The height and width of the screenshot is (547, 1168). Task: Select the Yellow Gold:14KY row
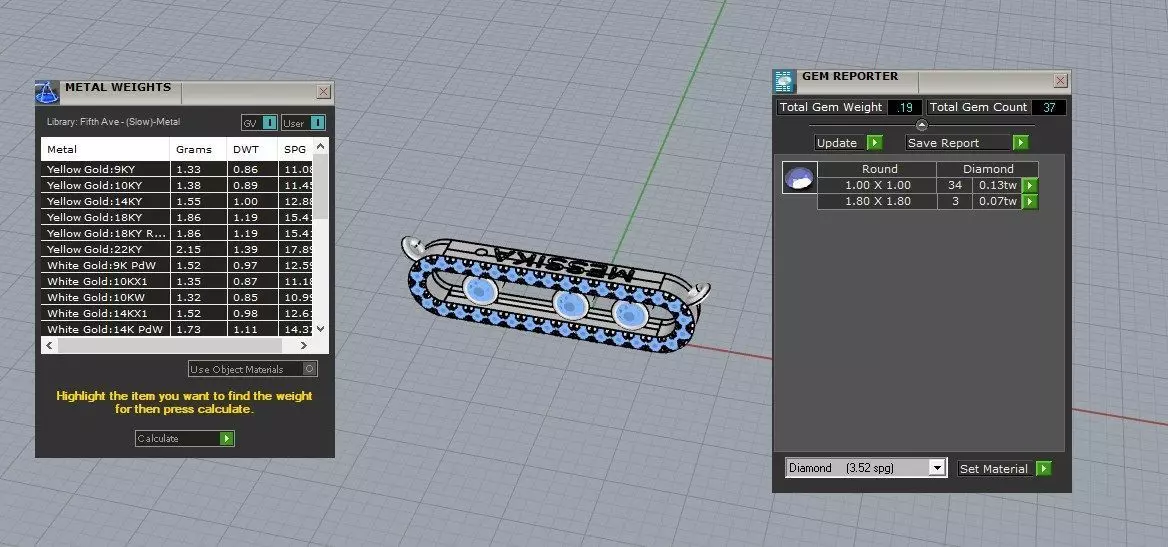point(177,201)
